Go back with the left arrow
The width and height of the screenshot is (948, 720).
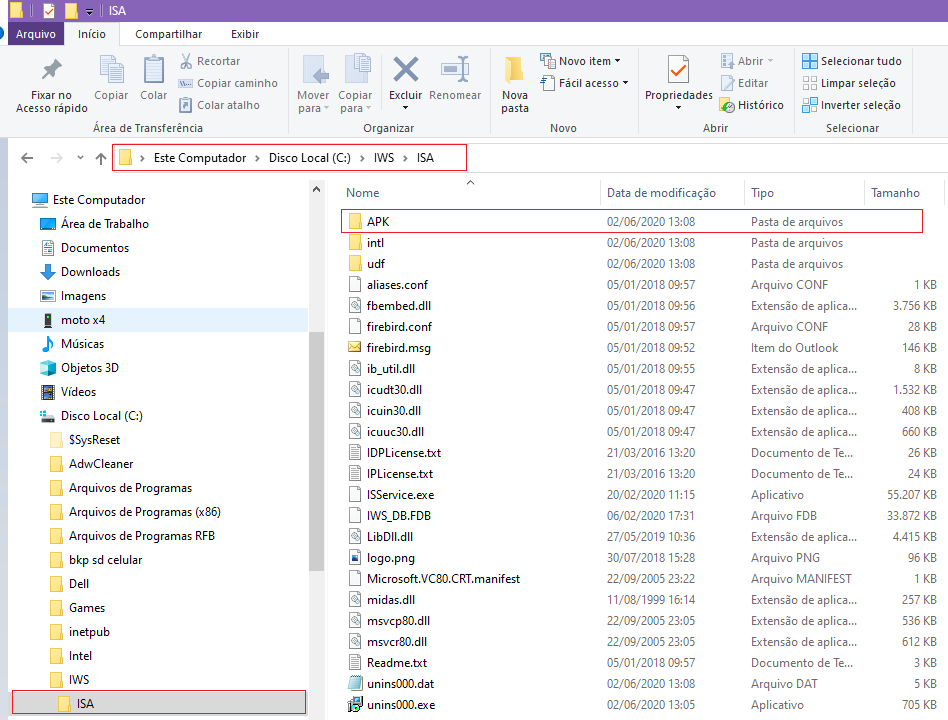(x=27, y=158)
